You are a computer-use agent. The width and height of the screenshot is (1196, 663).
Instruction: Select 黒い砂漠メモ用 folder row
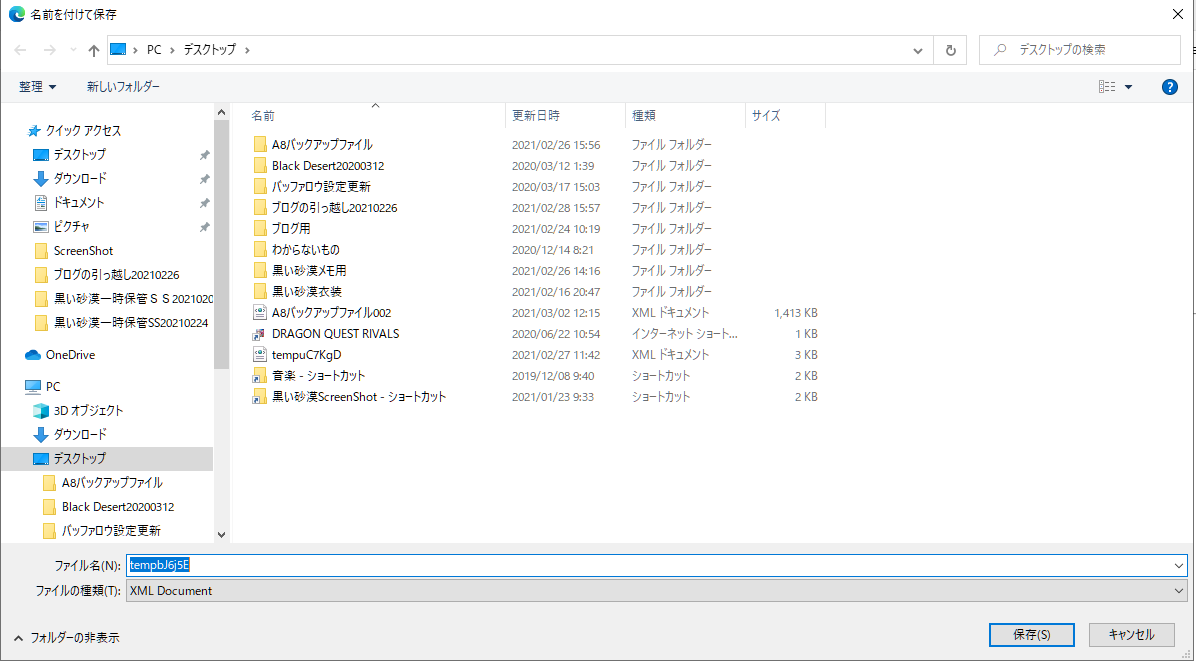click(x=309, y=271)
